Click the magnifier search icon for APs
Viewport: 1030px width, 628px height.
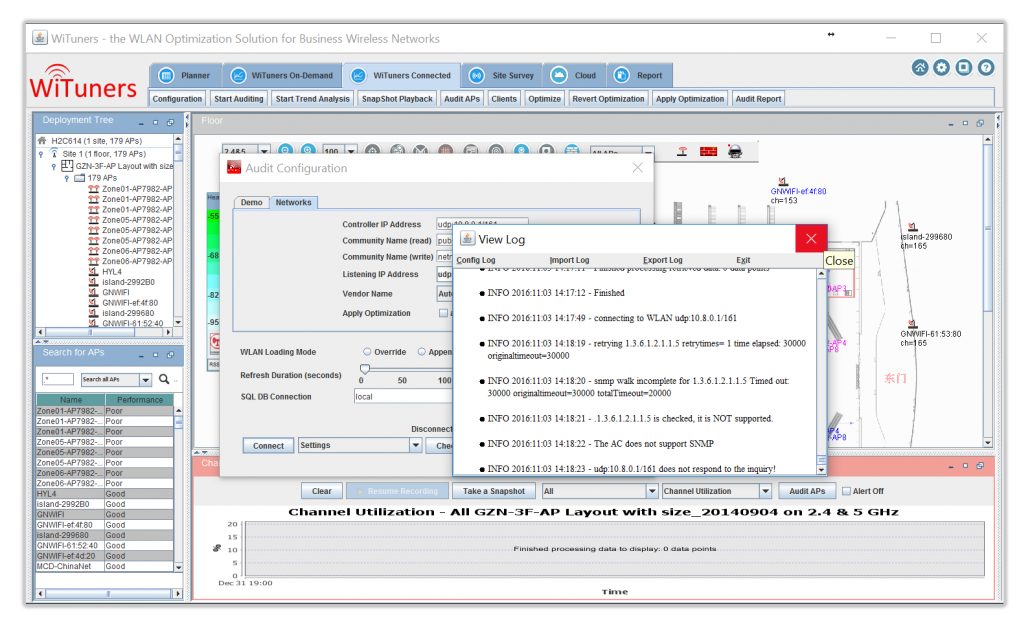click(x=164, y=379)
